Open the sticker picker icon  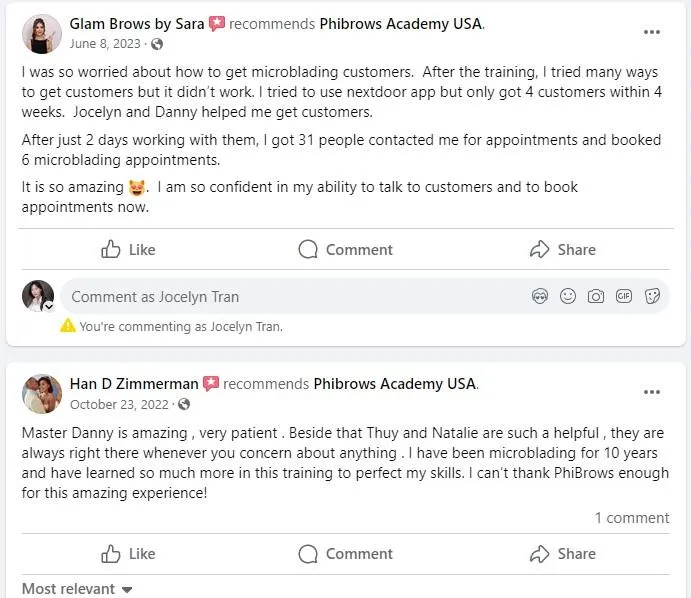click(x=652, y=296)
